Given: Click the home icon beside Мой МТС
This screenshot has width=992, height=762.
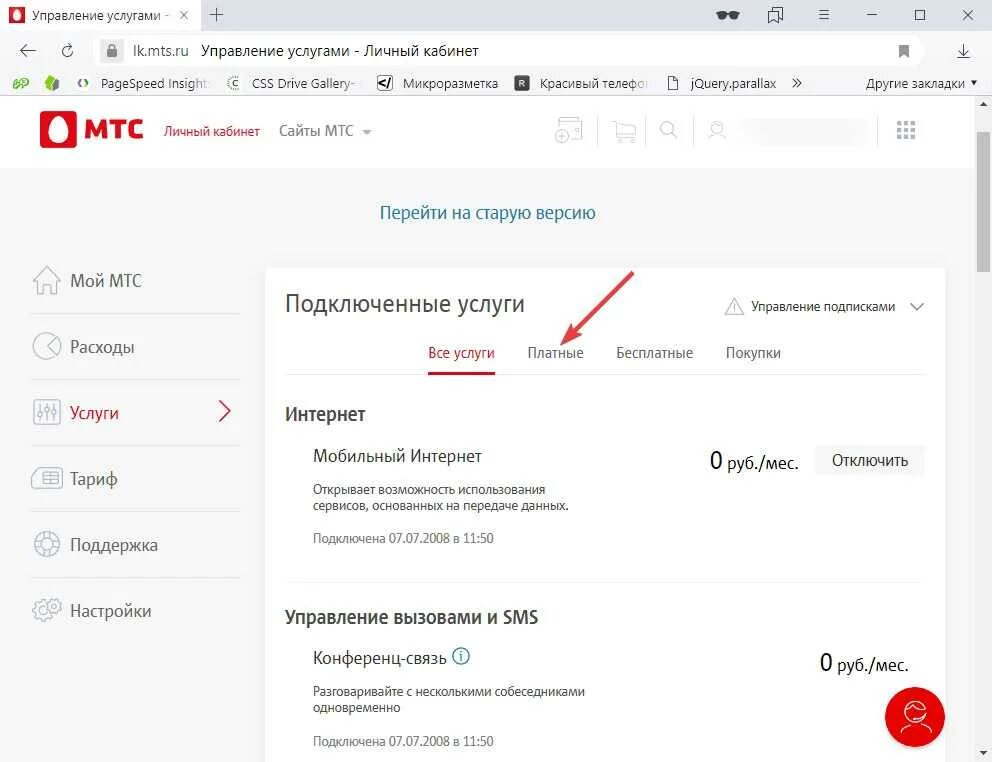Looking at the screenshot, I should 46,280.
